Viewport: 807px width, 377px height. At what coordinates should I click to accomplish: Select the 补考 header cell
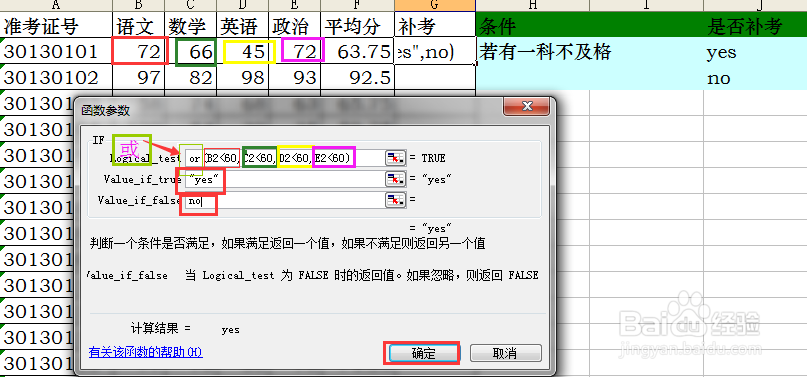tap(435, 25)
